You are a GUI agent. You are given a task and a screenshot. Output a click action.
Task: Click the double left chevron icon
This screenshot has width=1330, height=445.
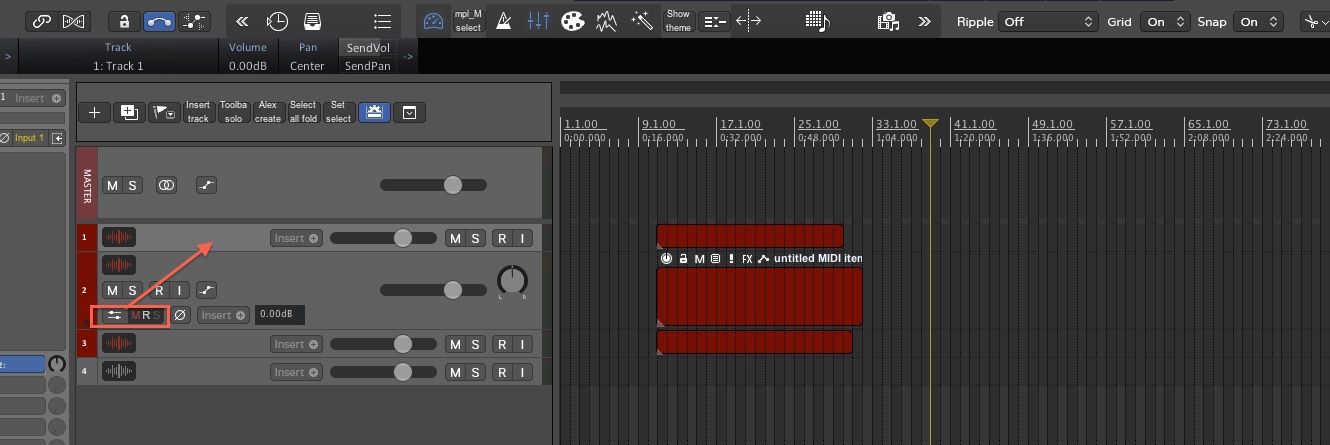(243, 21)
